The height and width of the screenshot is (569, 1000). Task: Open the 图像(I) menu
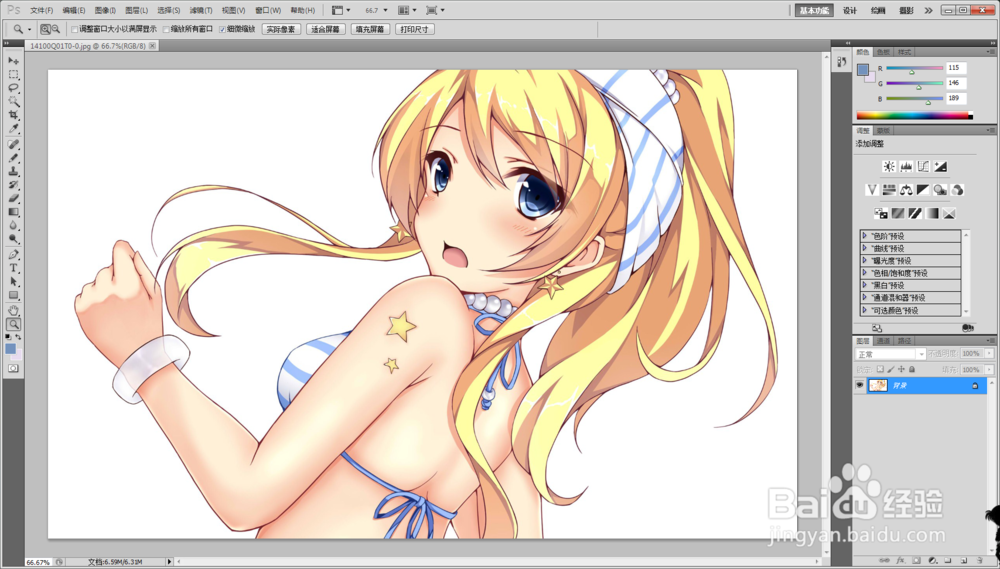[105, 10]
